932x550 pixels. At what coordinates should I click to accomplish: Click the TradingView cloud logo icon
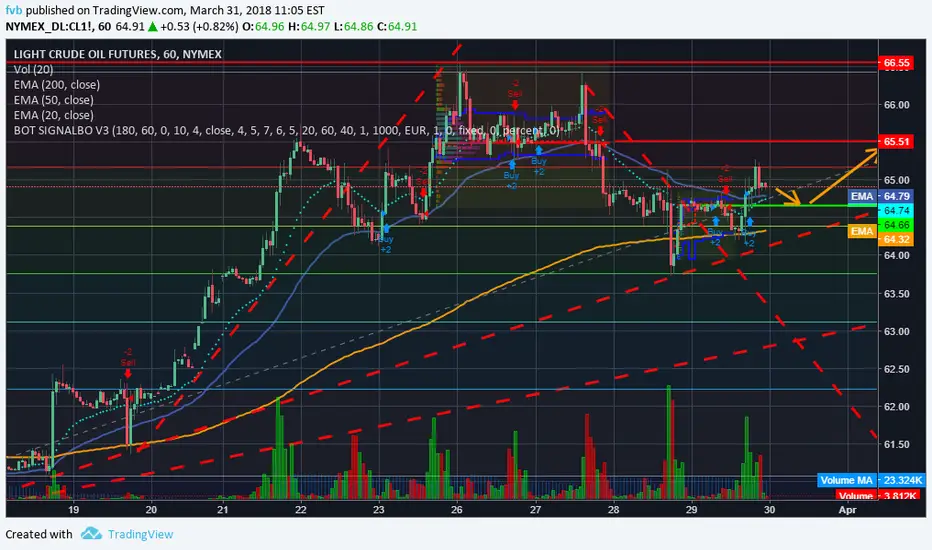click(91, 533)
